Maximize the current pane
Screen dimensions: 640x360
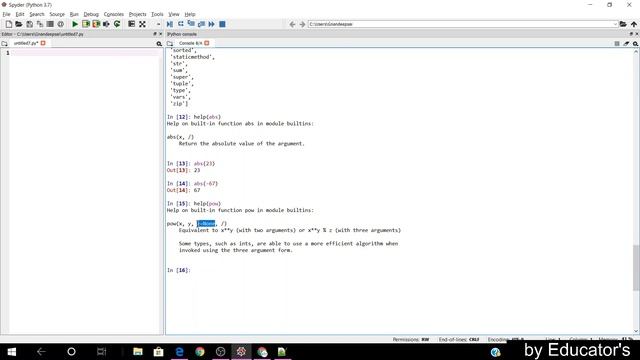point(142,24)
